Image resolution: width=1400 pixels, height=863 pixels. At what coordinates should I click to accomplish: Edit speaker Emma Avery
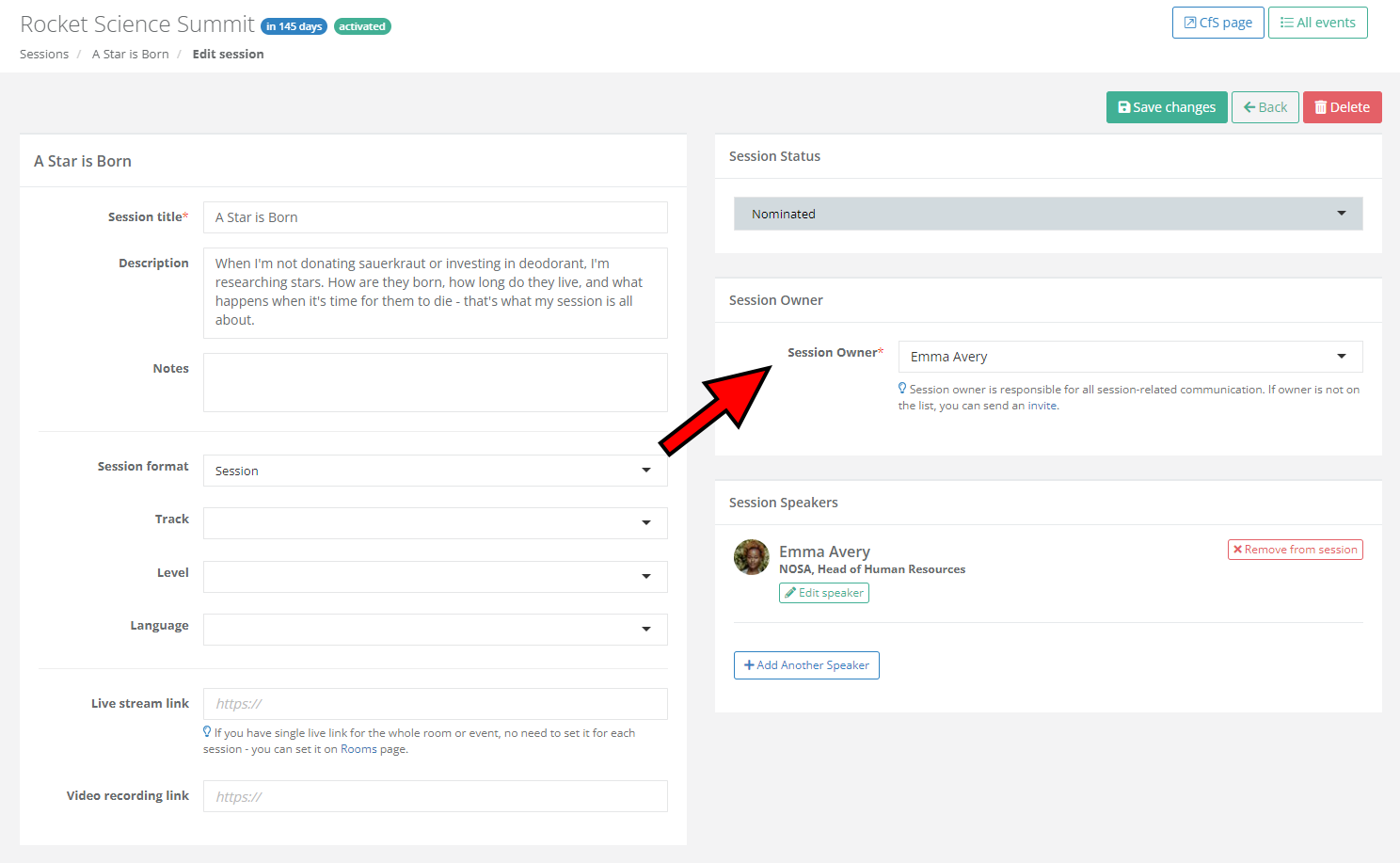823,593
